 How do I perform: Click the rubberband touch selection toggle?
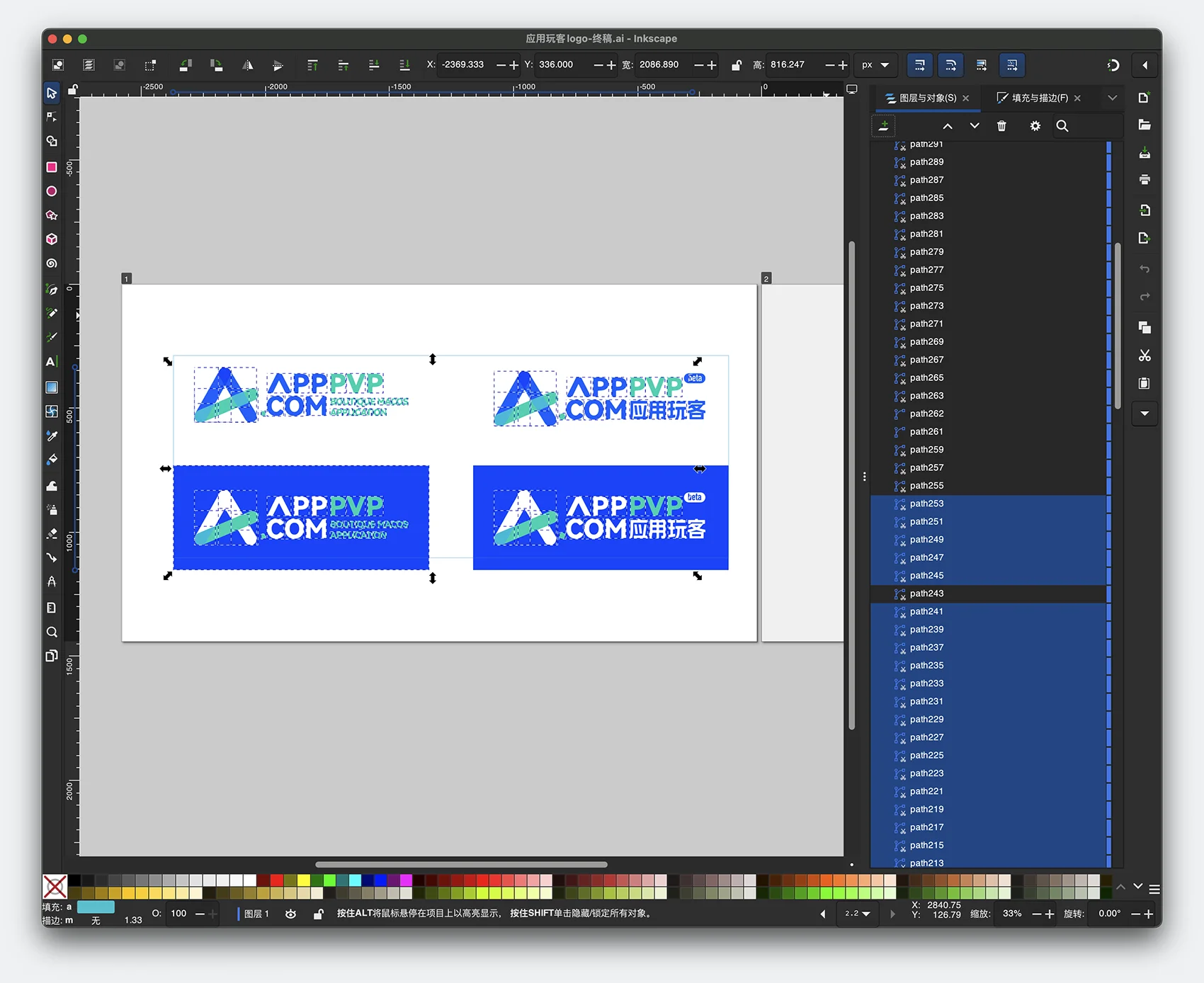[x=150, y=65]
